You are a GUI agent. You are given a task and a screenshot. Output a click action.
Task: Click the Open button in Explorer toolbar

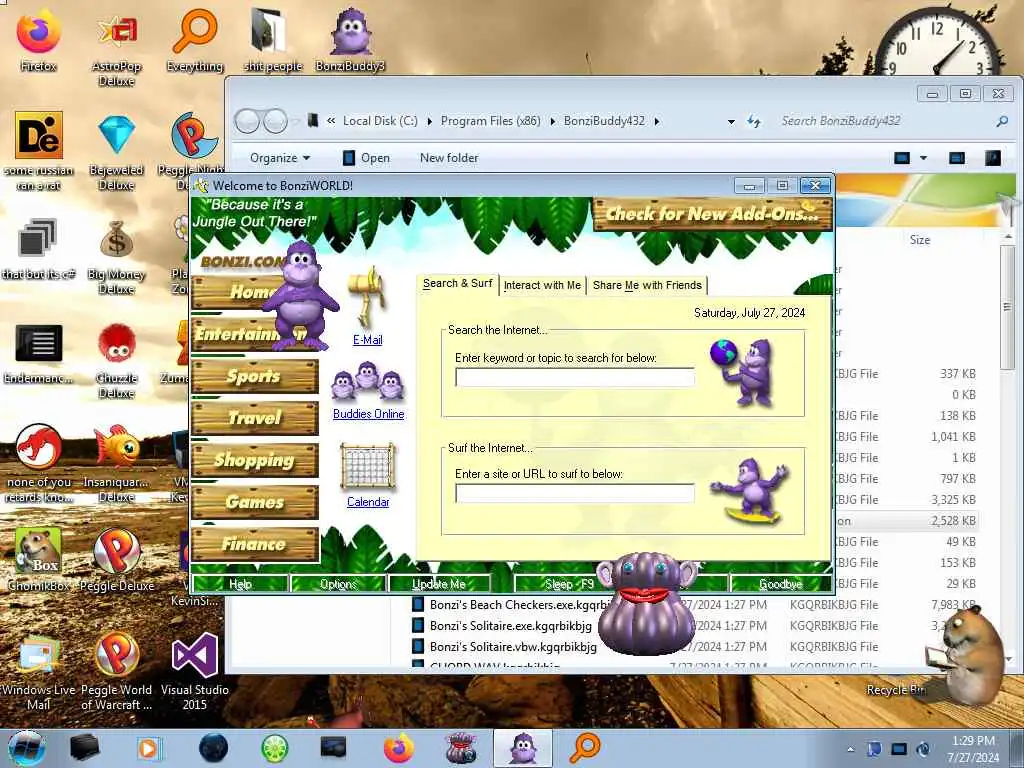[367, 158]
